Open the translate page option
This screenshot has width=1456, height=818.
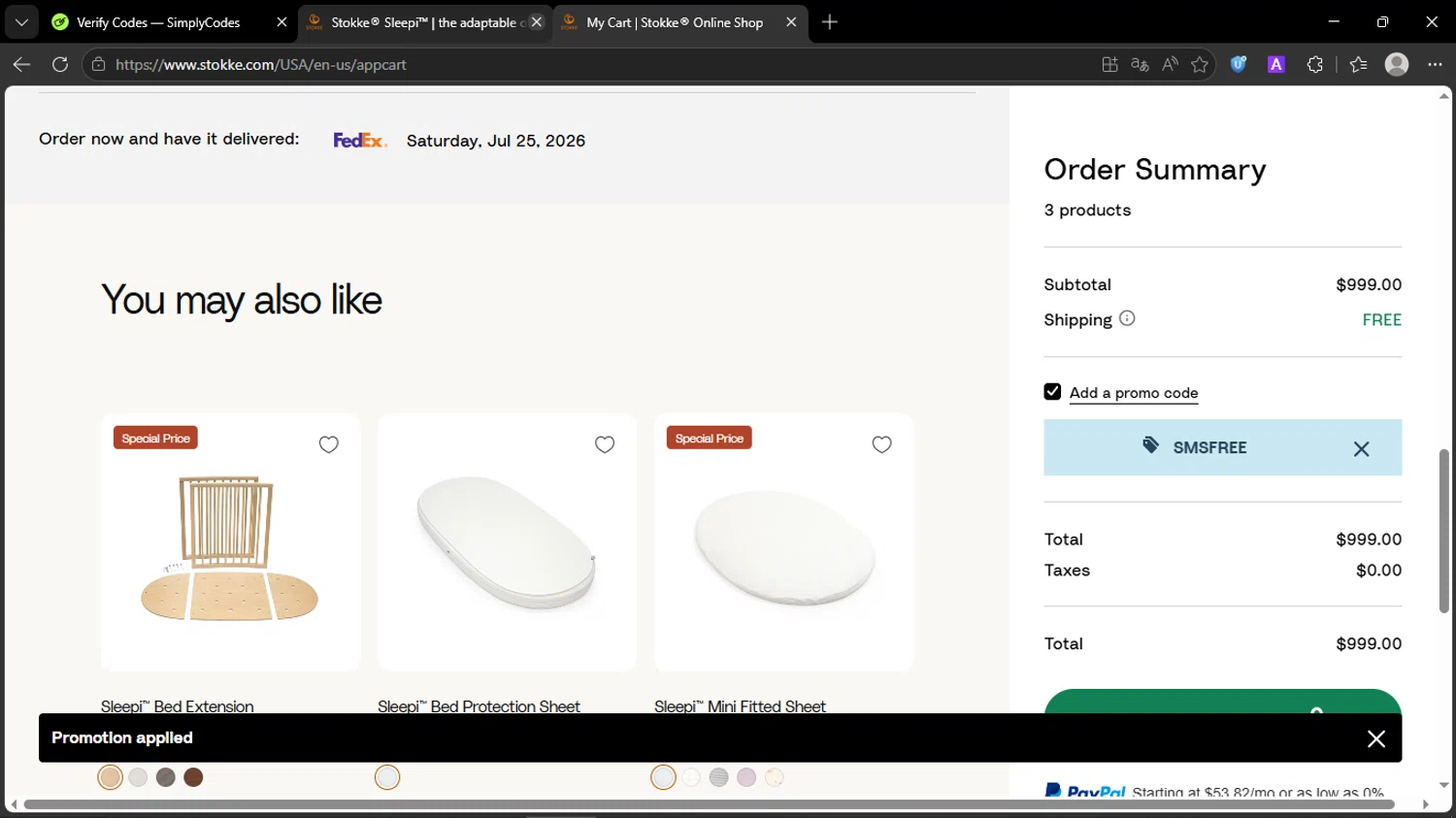pos(1141,64)
